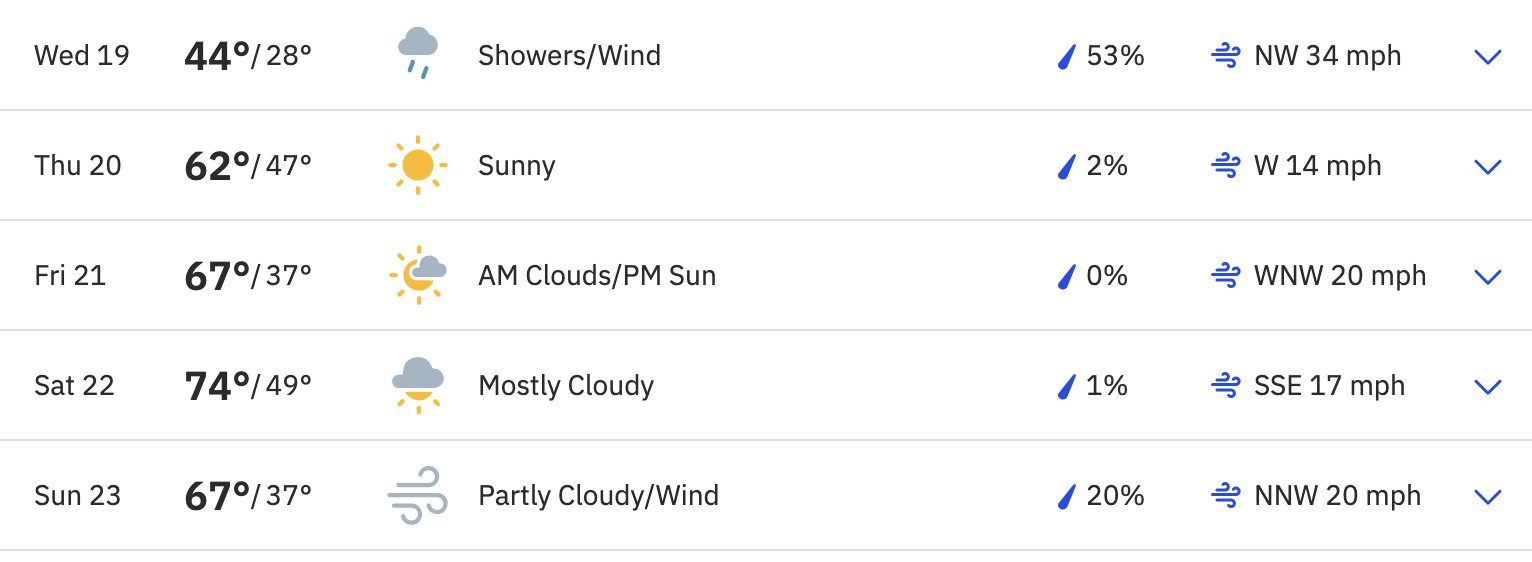
Task: Expand the Sat 22 forecast row
Action: 1488,387
